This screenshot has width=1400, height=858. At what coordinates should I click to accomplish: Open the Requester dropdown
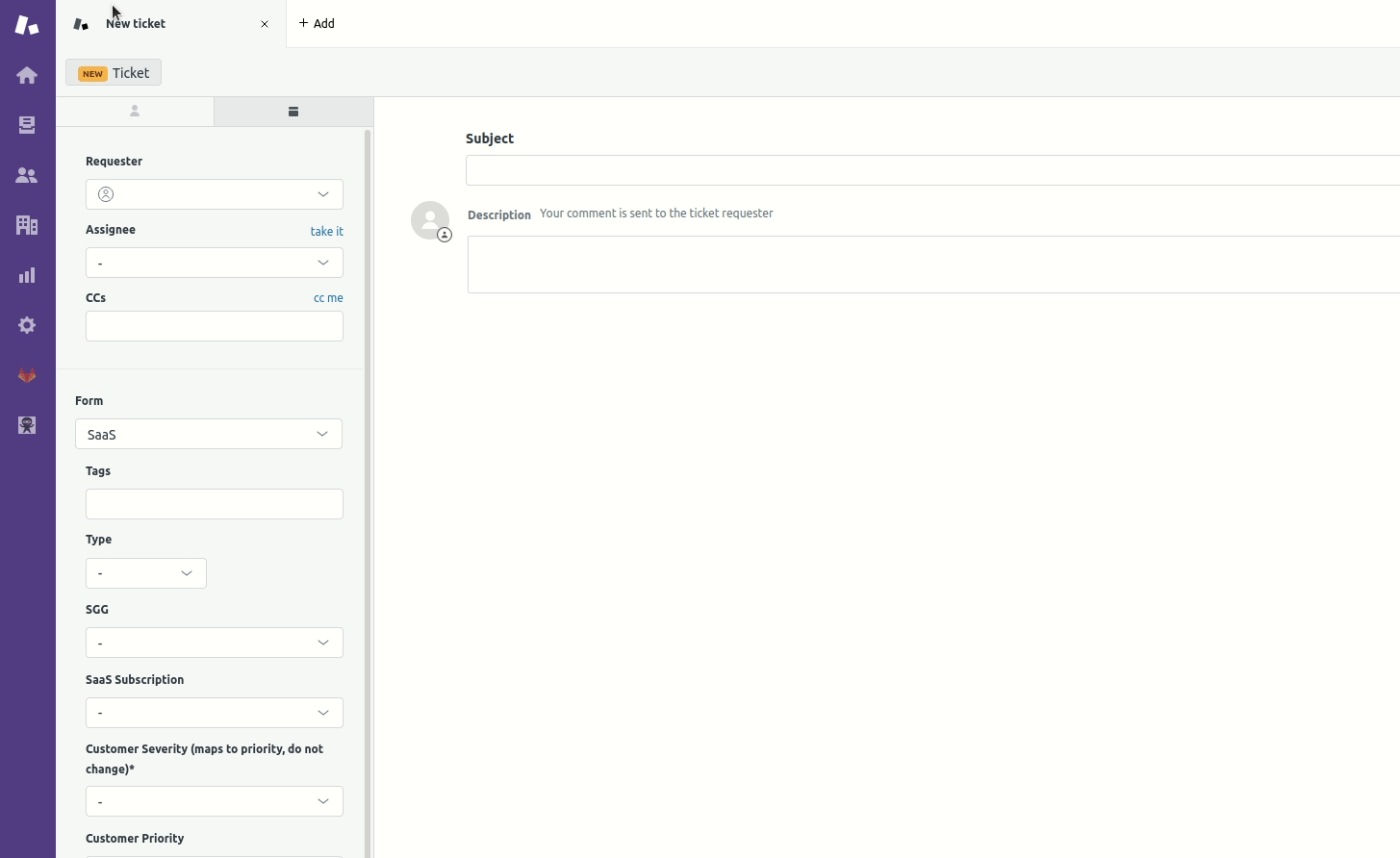(x=215, y=194)
